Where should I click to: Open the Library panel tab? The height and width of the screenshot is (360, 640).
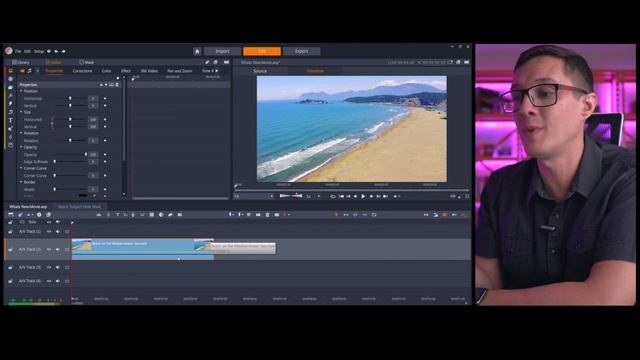tap(21, 62)
